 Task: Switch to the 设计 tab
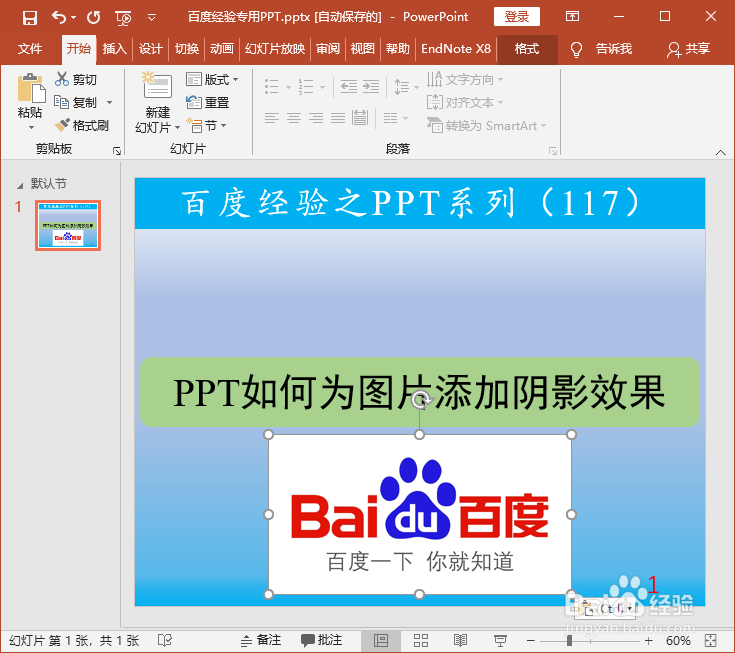click(150, 49)
